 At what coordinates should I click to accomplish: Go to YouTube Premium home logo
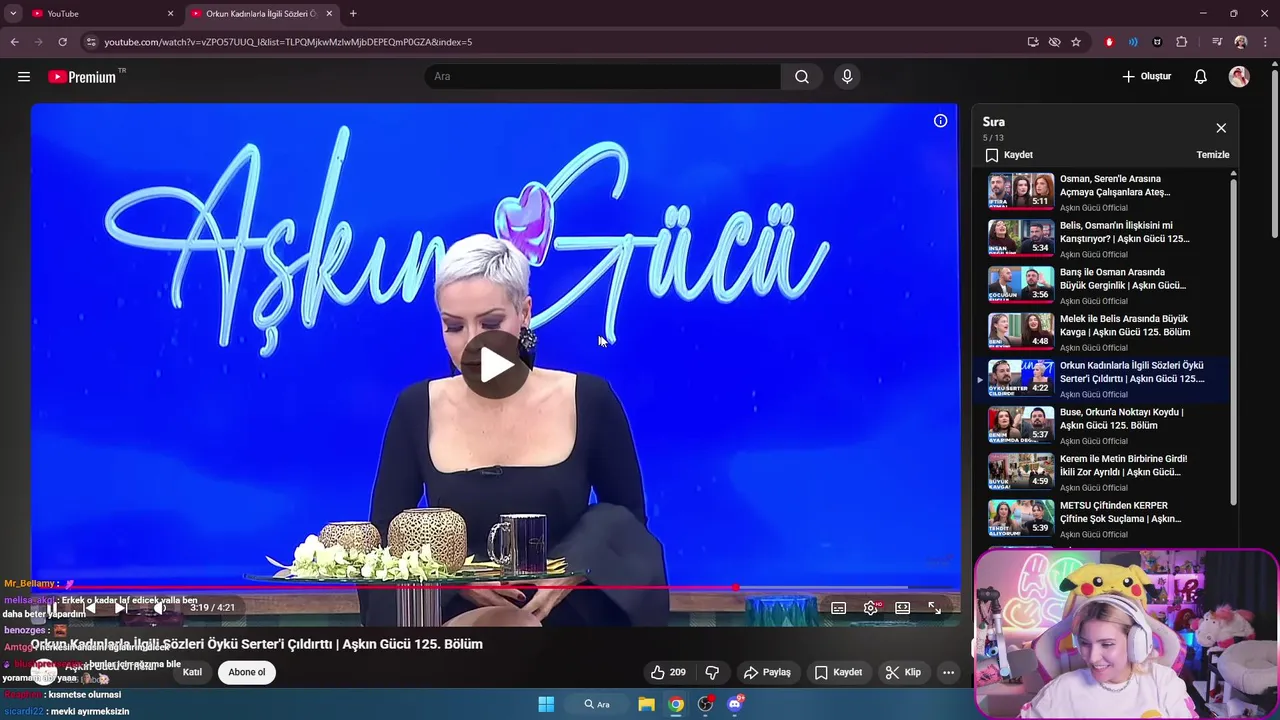coord(83,77)
